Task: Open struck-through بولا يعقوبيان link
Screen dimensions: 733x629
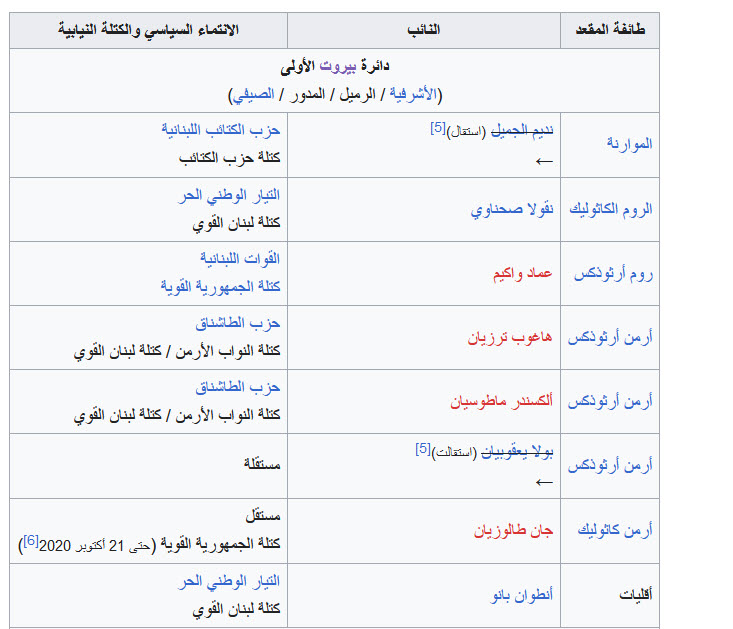Action: click(x=517, y=452)
